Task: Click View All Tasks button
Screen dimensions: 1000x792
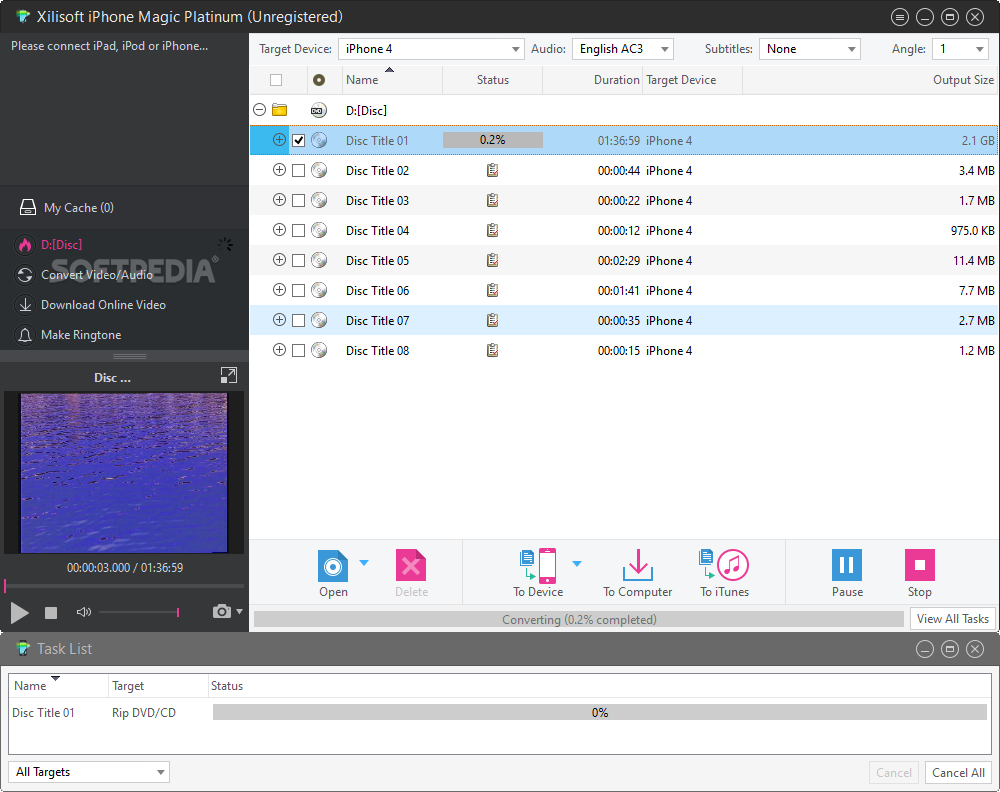Action: pyautogui.click(x=953, y=619)
